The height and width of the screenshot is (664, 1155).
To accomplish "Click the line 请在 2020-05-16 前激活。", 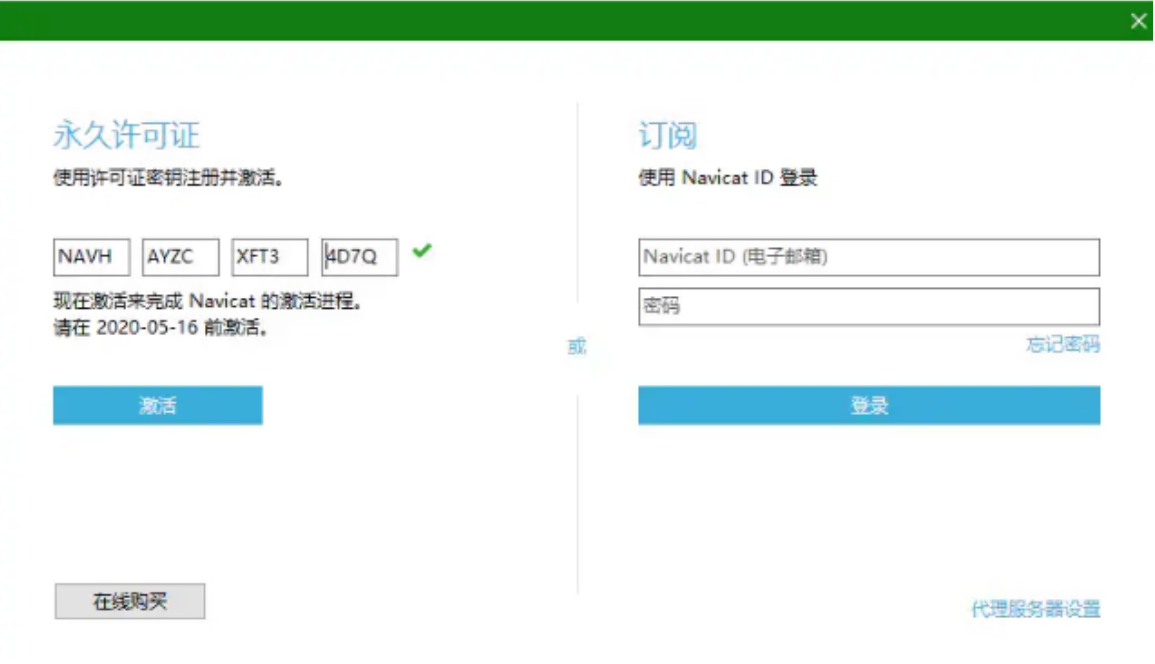I will coord(161,327).
